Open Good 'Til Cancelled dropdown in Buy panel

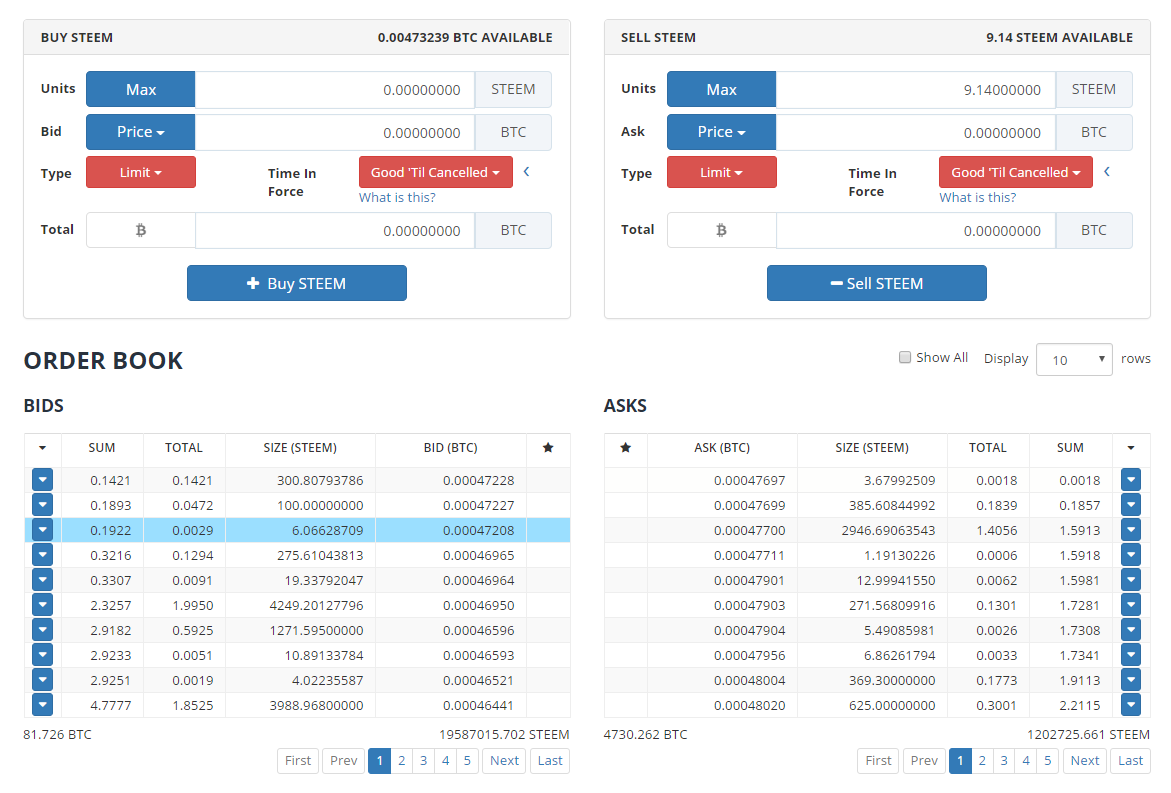click(435, 172)
